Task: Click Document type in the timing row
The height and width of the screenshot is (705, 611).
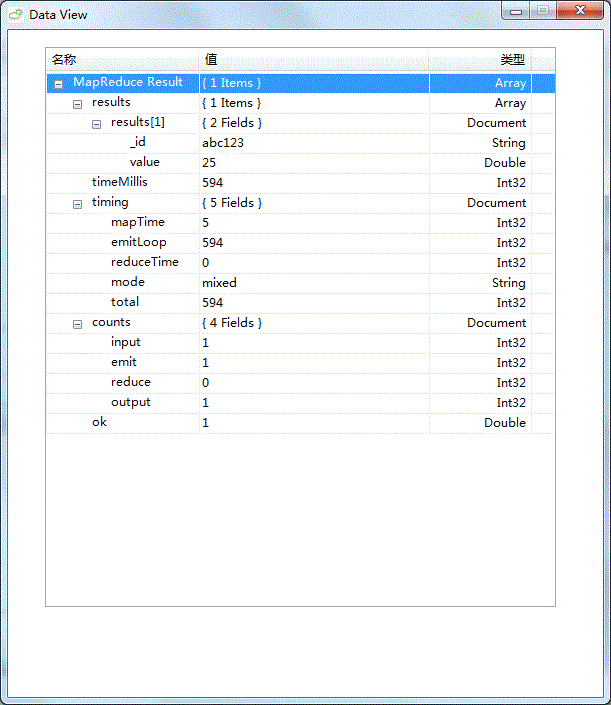Action: point(496,203)
